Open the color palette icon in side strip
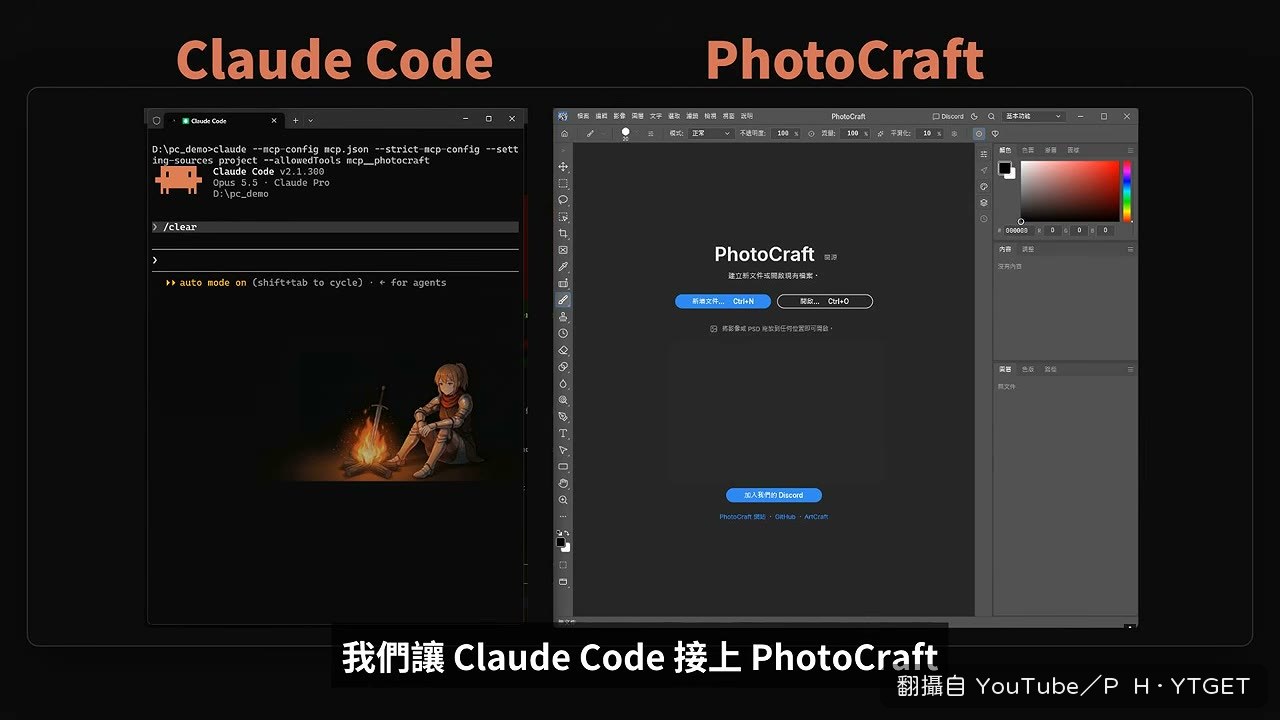This screenshot has width=1280, height=720. [984, 186]
